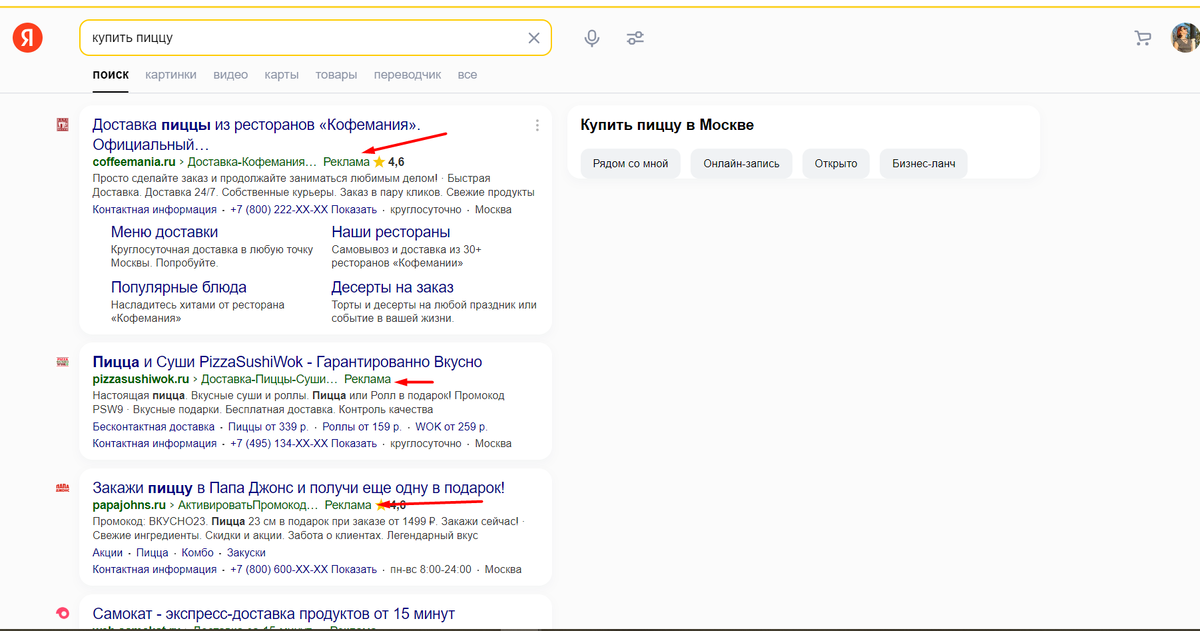Select the Открыто filter
1200x631 pixels.
(x=836, y=164)
